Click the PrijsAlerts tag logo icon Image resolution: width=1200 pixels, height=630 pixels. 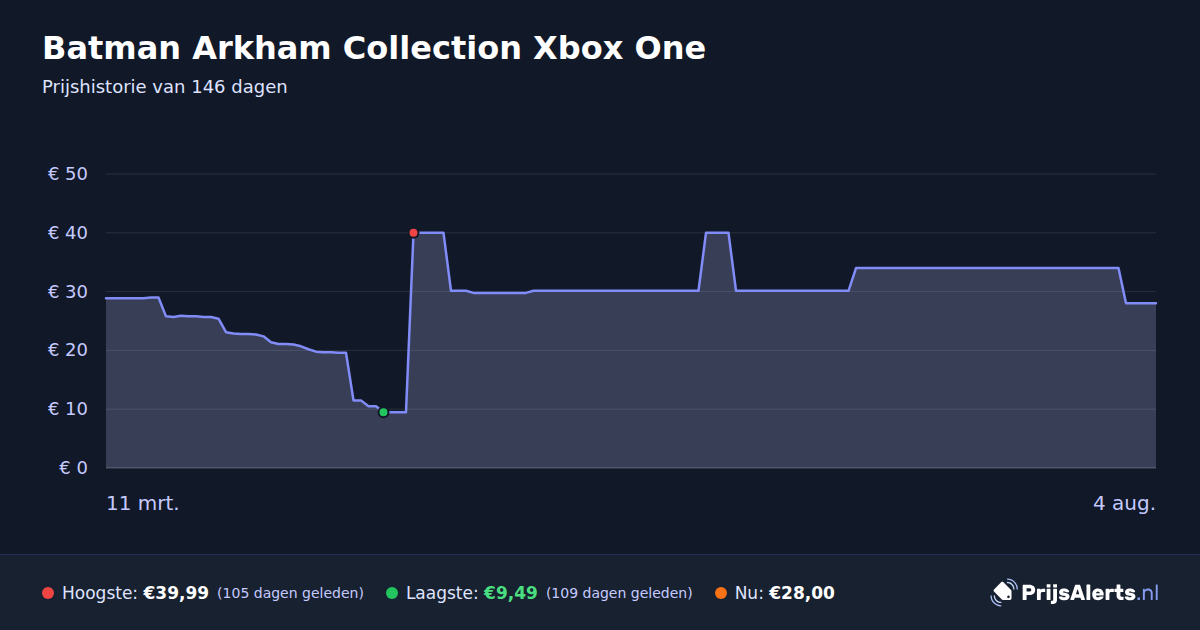[x=1003, y=593]
